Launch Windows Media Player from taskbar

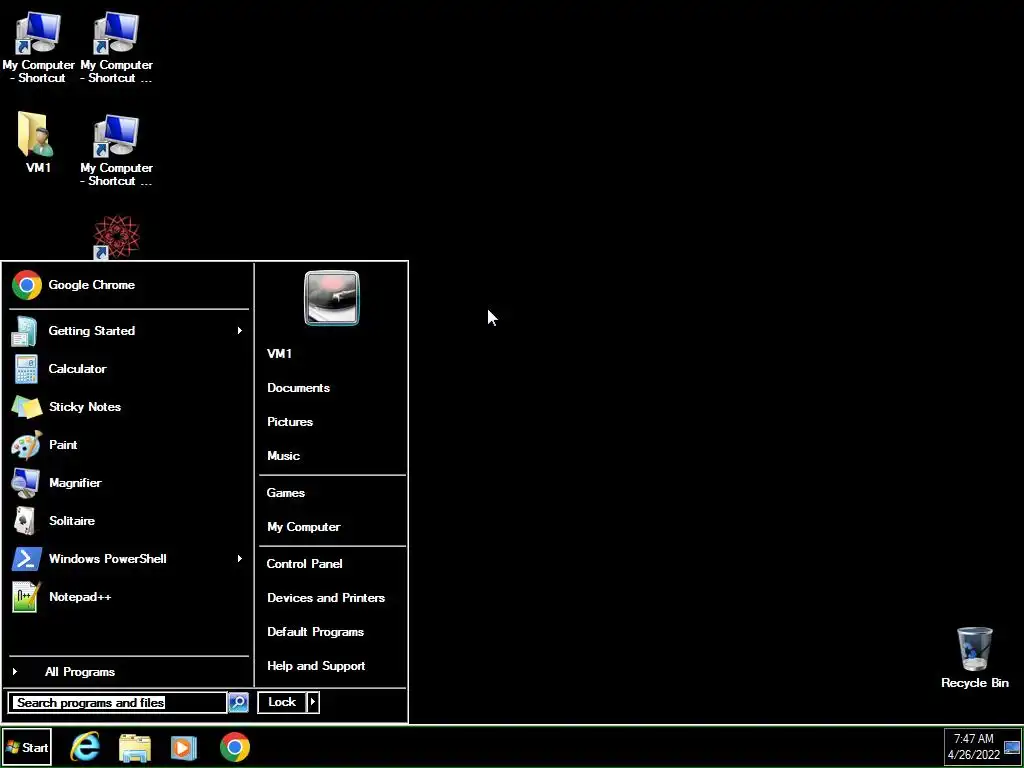[x=184, y=748]
